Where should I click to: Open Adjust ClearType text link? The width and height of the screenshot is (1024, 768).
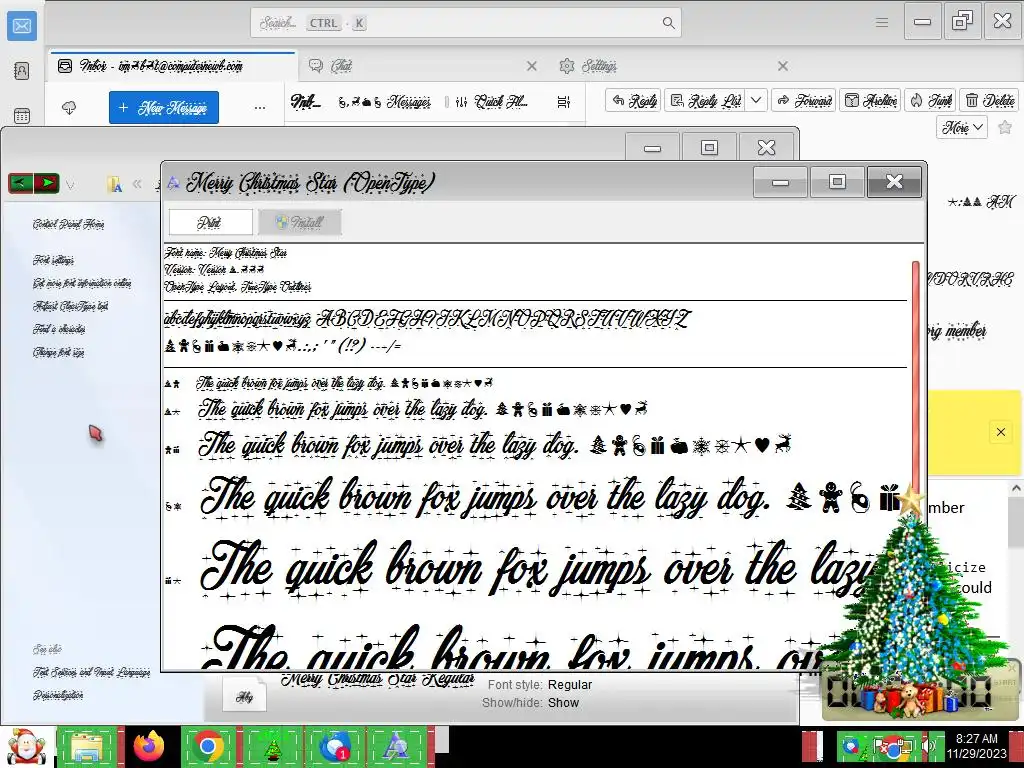[x=71, y=306]
